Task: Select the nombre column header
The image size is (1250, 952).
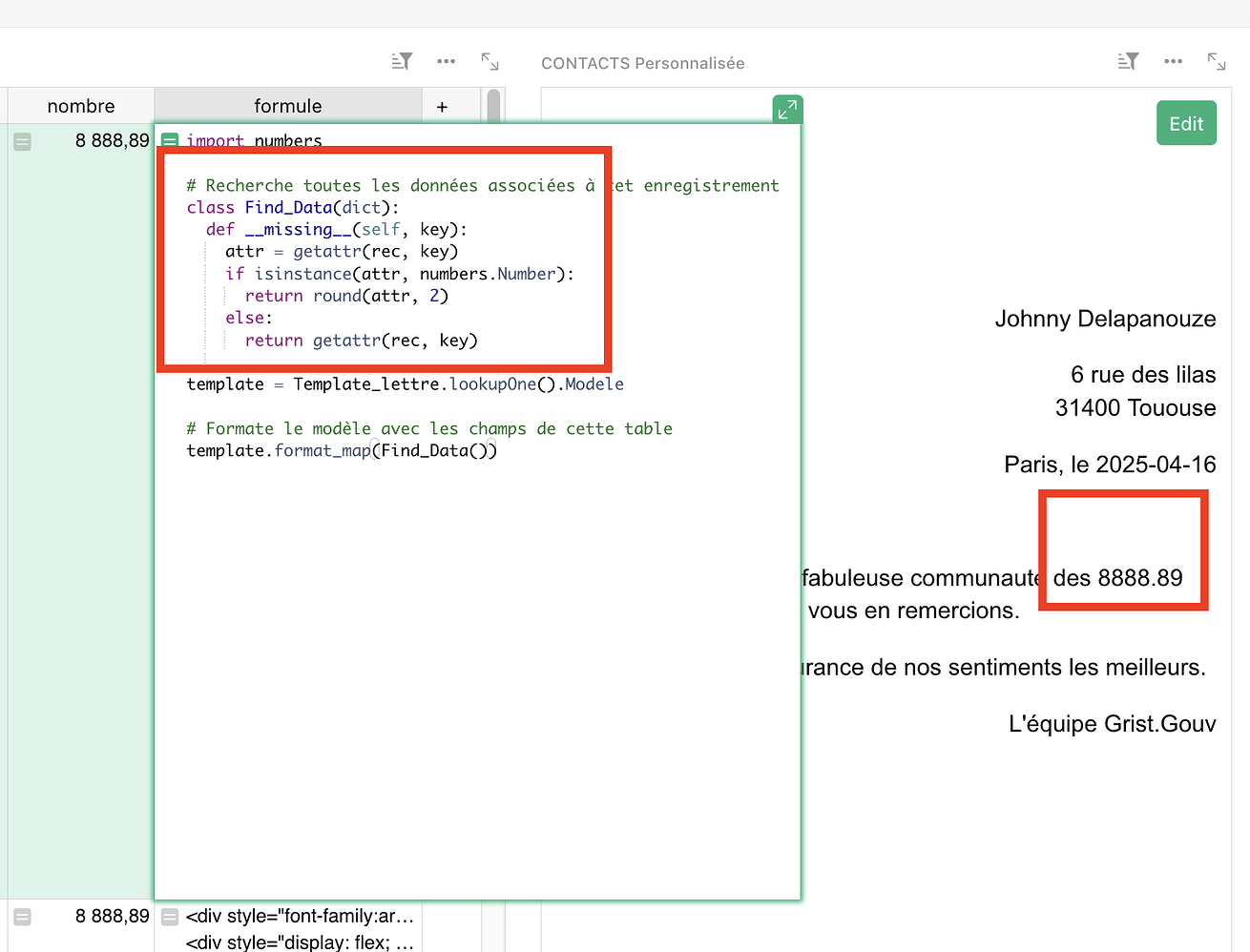Action: pyautogui.click(x=81, y=106)
